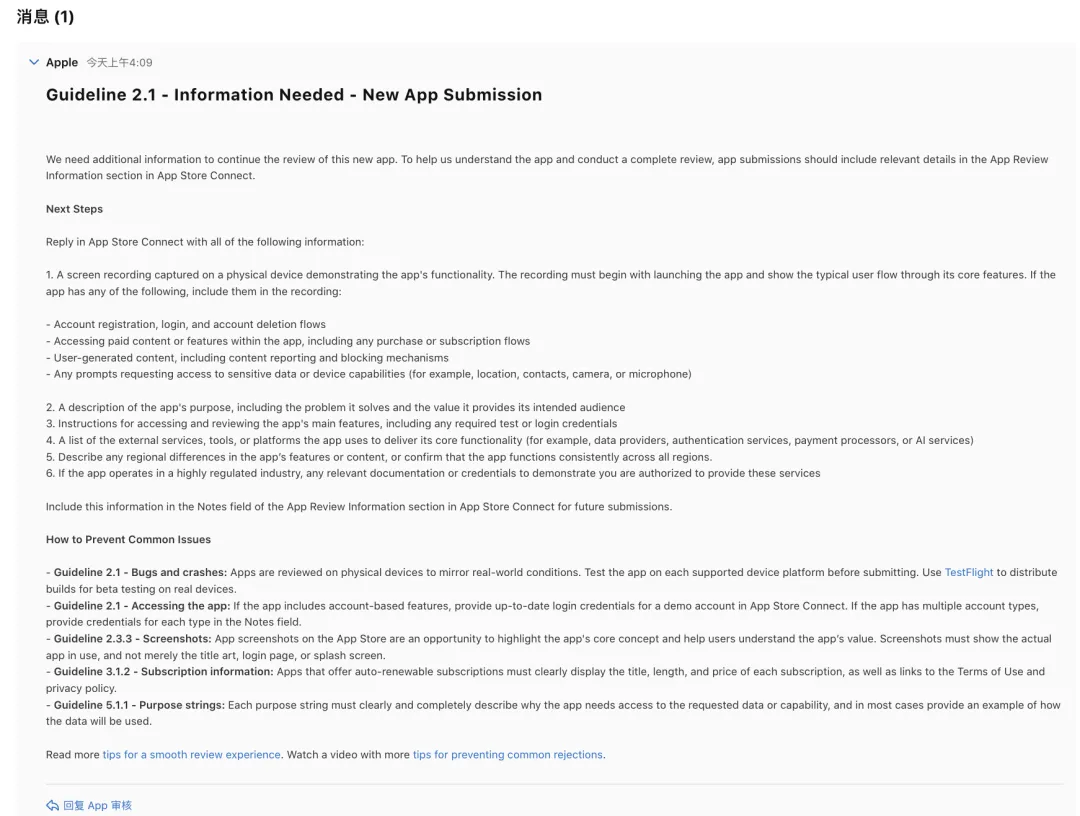Open 'tips for preventing common rejections' link
The image size is (1080, 816).
[x=508, y=754]
